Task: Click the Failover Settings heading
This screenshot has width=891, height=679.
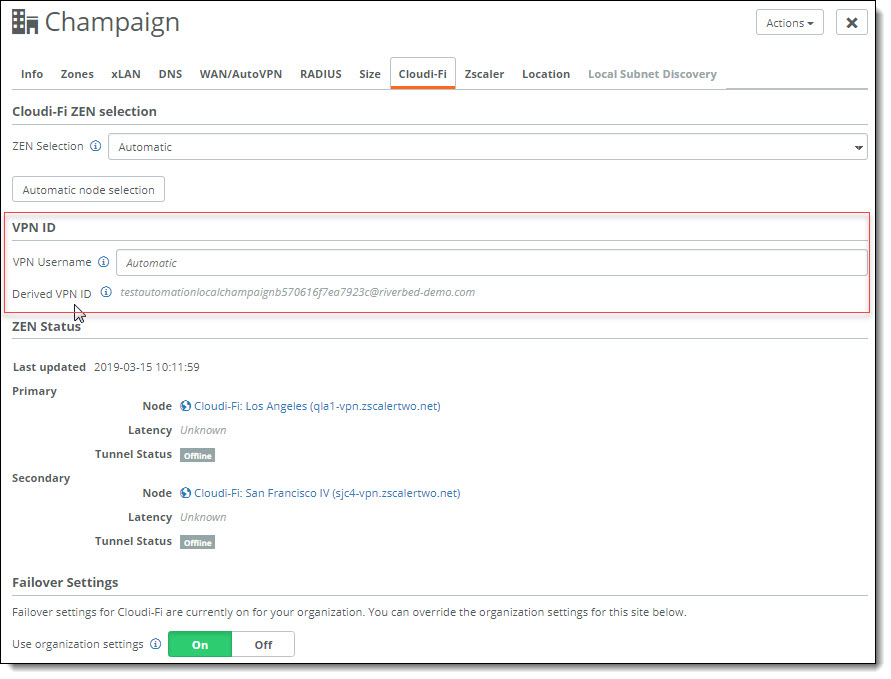Action: click(65, 582)
